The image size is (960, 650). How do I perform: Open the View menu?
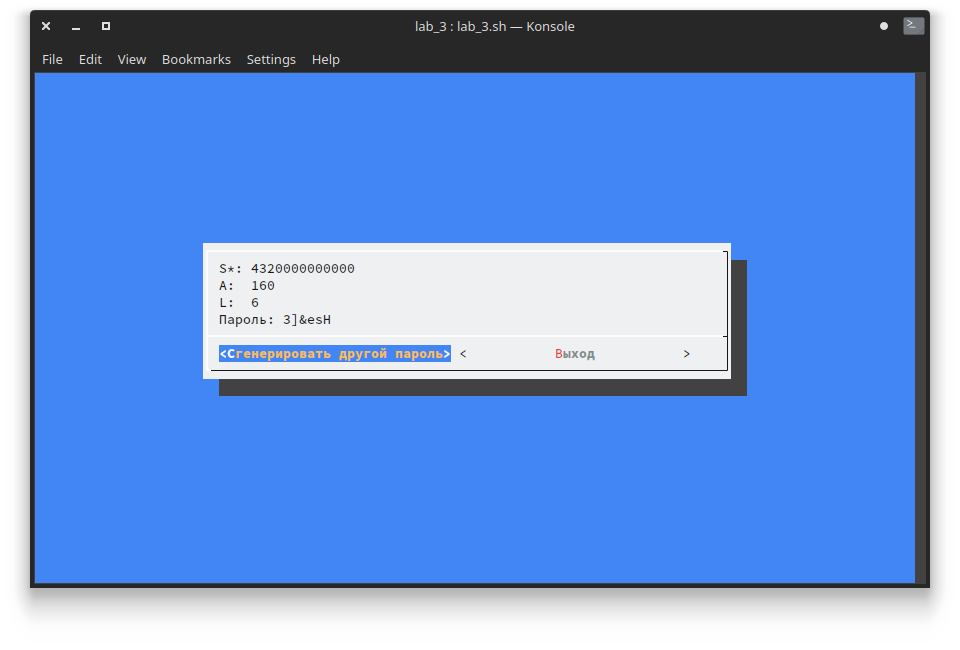point(132,59)
